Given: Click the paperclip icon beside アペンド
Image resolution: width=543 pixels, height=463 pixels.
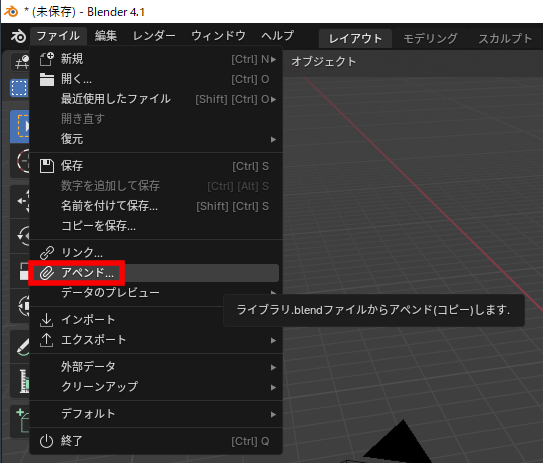Looking at the screenshot, I should 46,273.
